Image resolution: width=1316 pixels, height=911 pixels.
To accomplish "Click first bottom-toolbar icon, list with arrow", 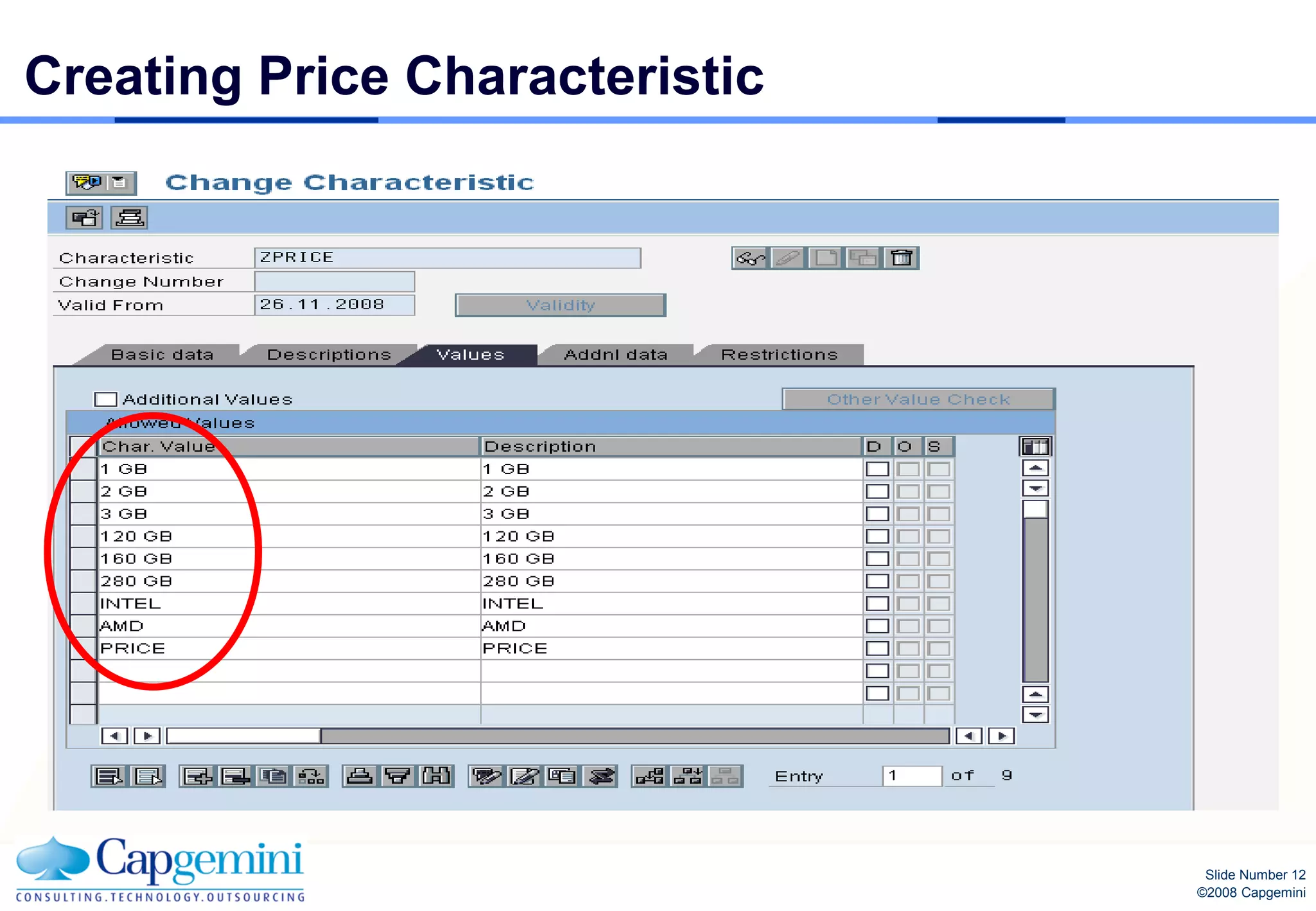I will 109,777.
